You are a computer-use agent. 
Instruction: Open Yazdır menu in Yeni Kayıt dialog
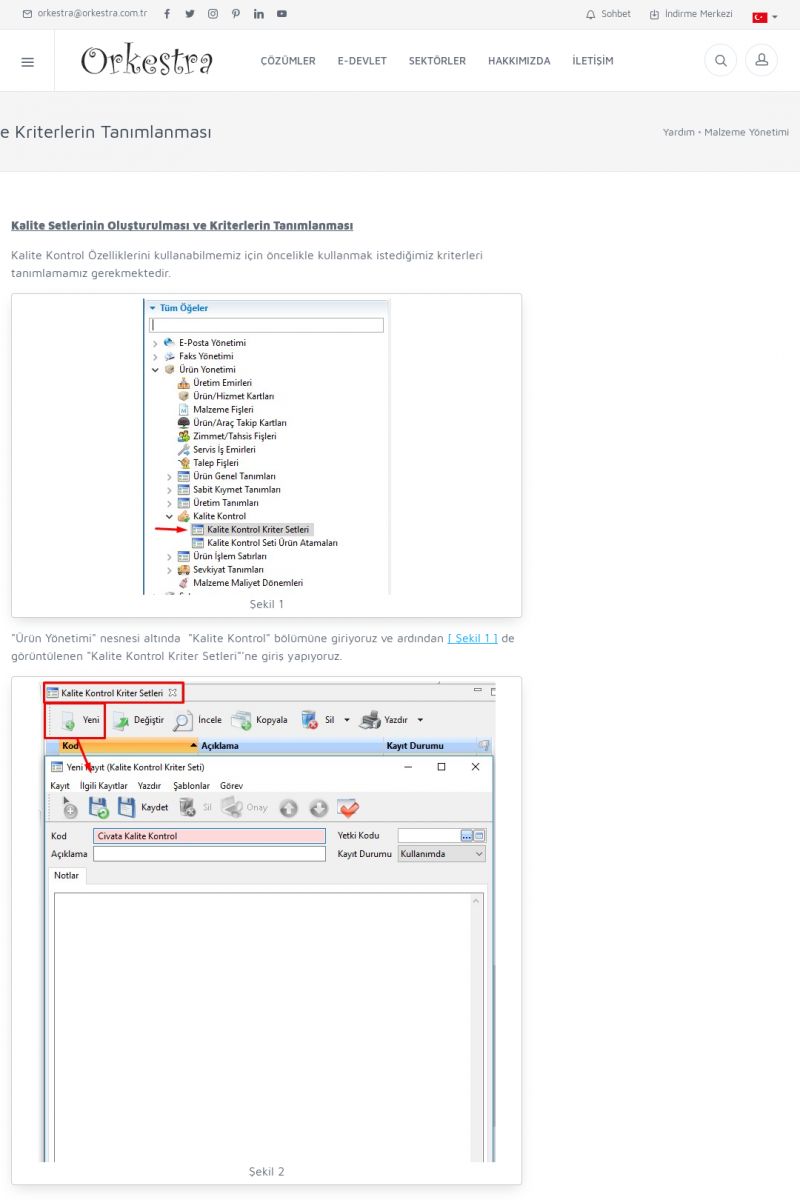pyautogui.click(x=150, y=786)
